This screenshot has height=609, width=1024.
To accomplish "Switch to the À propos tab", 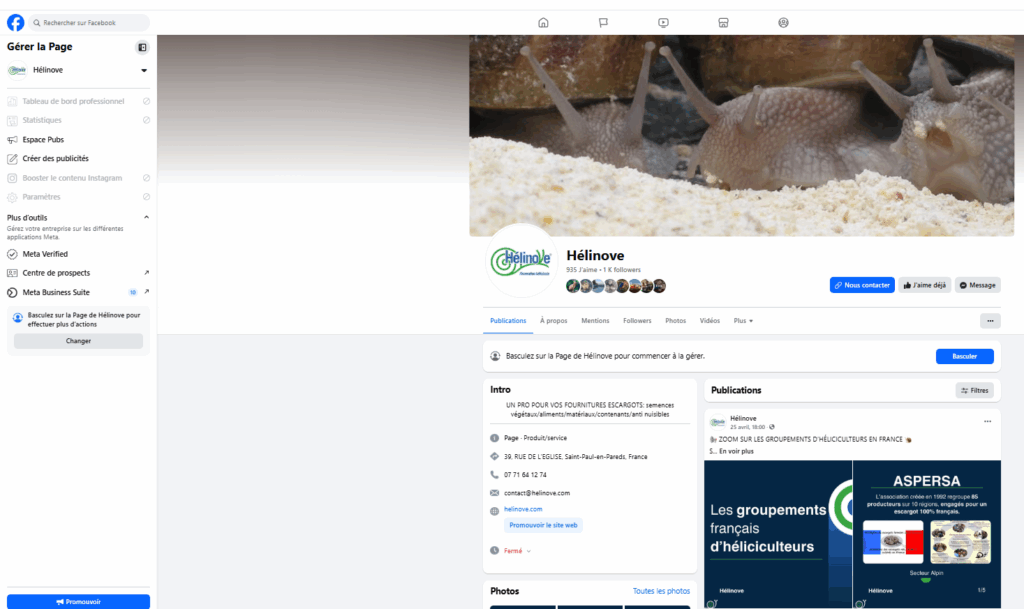I will coord(554,320).
